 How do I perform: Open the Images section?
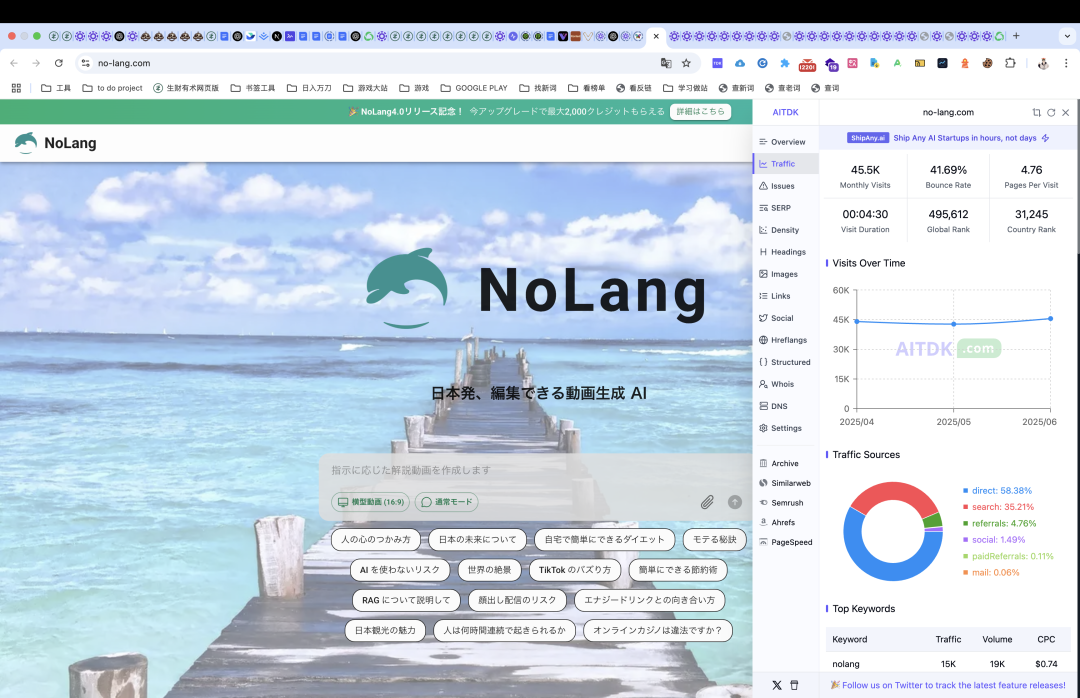coord(778,274)
